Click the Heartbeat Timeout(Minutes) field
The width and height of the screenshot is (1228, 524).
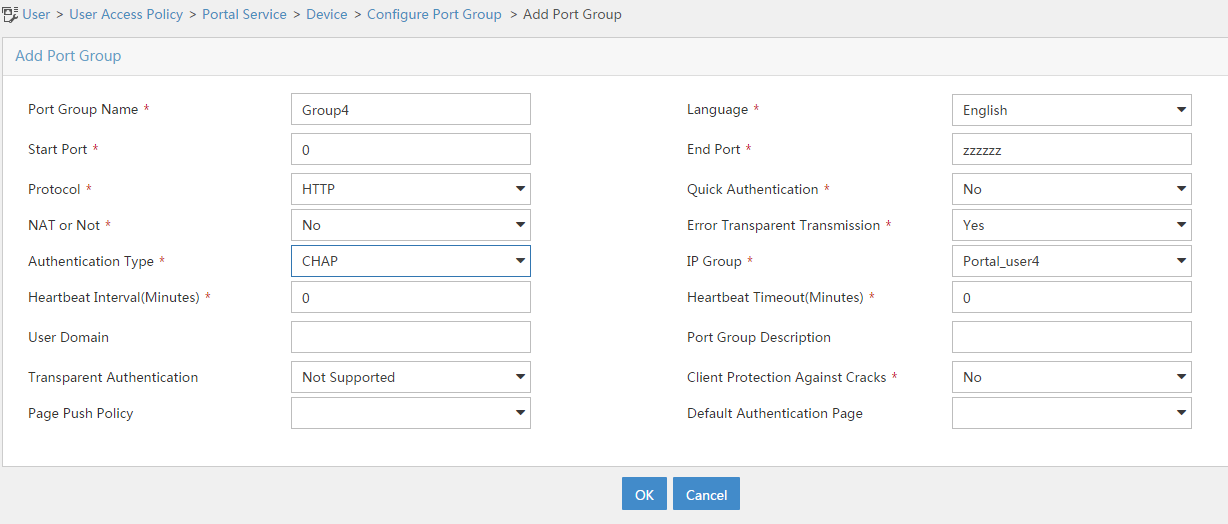coord(1071,298)
